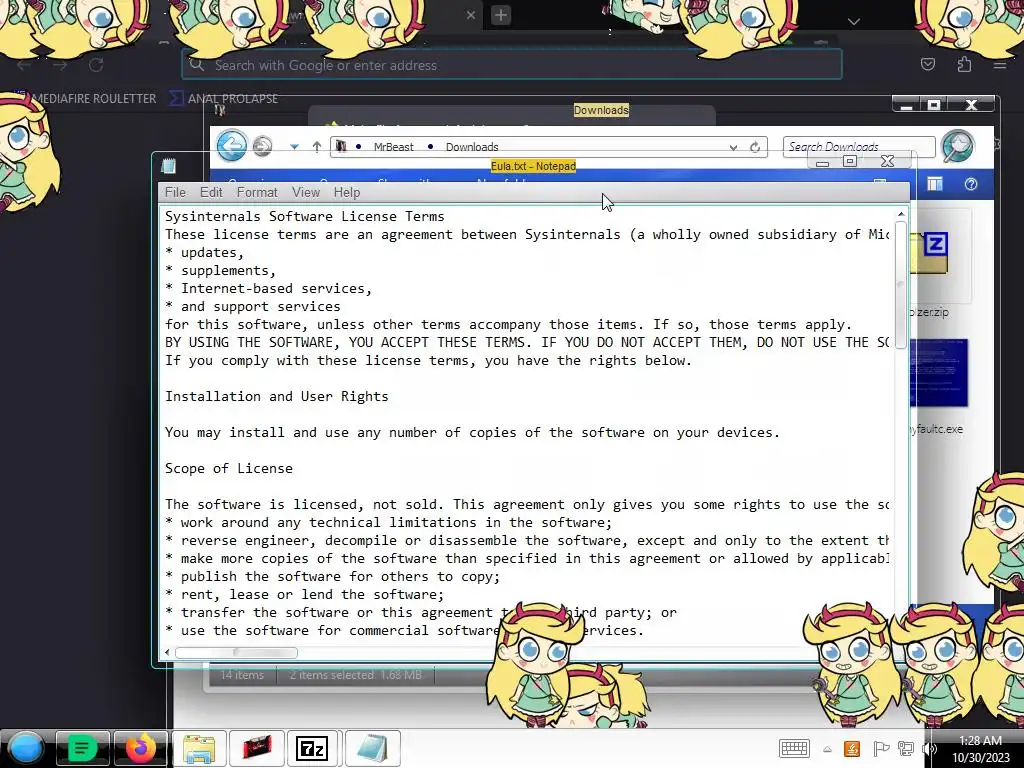1024x768 pixels.
Task: Click the orange tray icon in system tray
Action: (852, 748)
